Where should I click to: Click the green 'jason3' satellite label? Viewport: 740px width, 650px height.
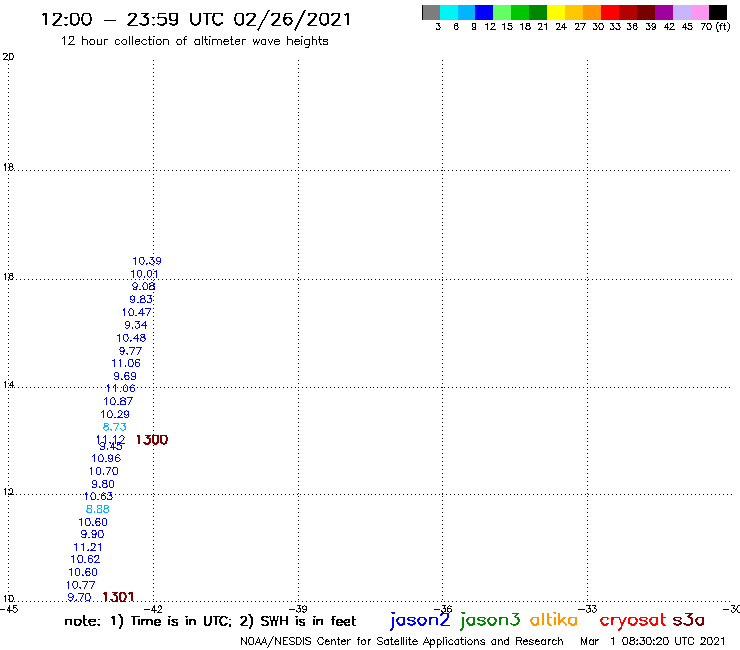coord(490,620)
